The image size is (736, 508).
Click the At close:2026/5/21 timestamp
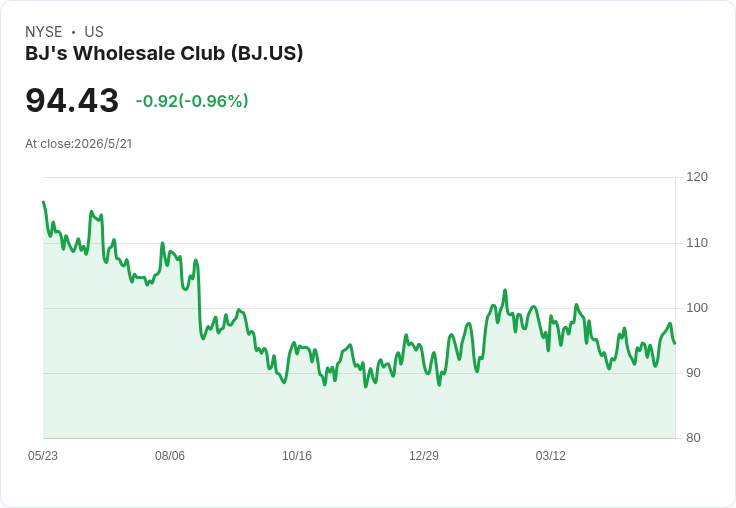78,144
